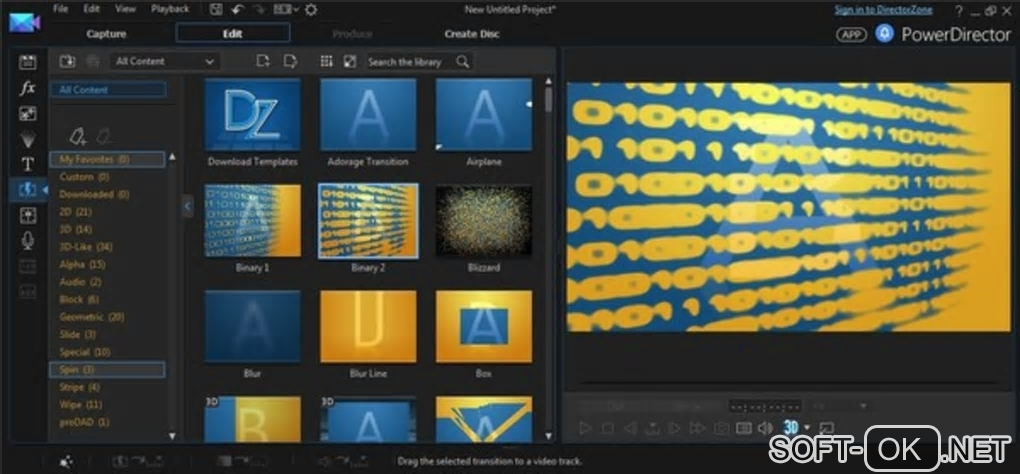This screenshot has height=474, width=1020.
Task: Click the undo arrow icon
Action: [237, 9]
